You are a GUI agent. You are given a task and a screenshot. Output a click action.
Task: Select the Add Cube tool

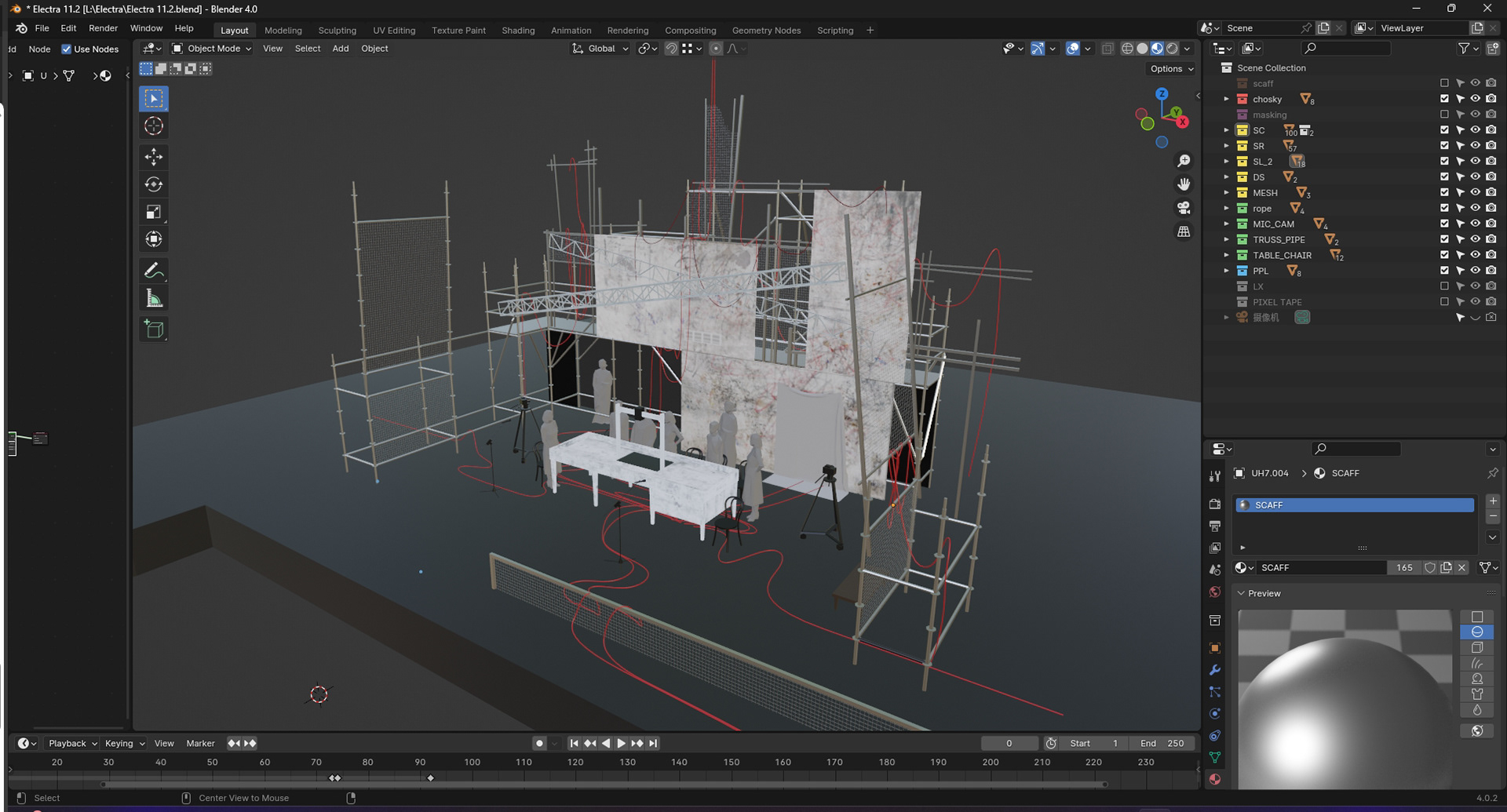pyautogui.click(x=154, y=330)
